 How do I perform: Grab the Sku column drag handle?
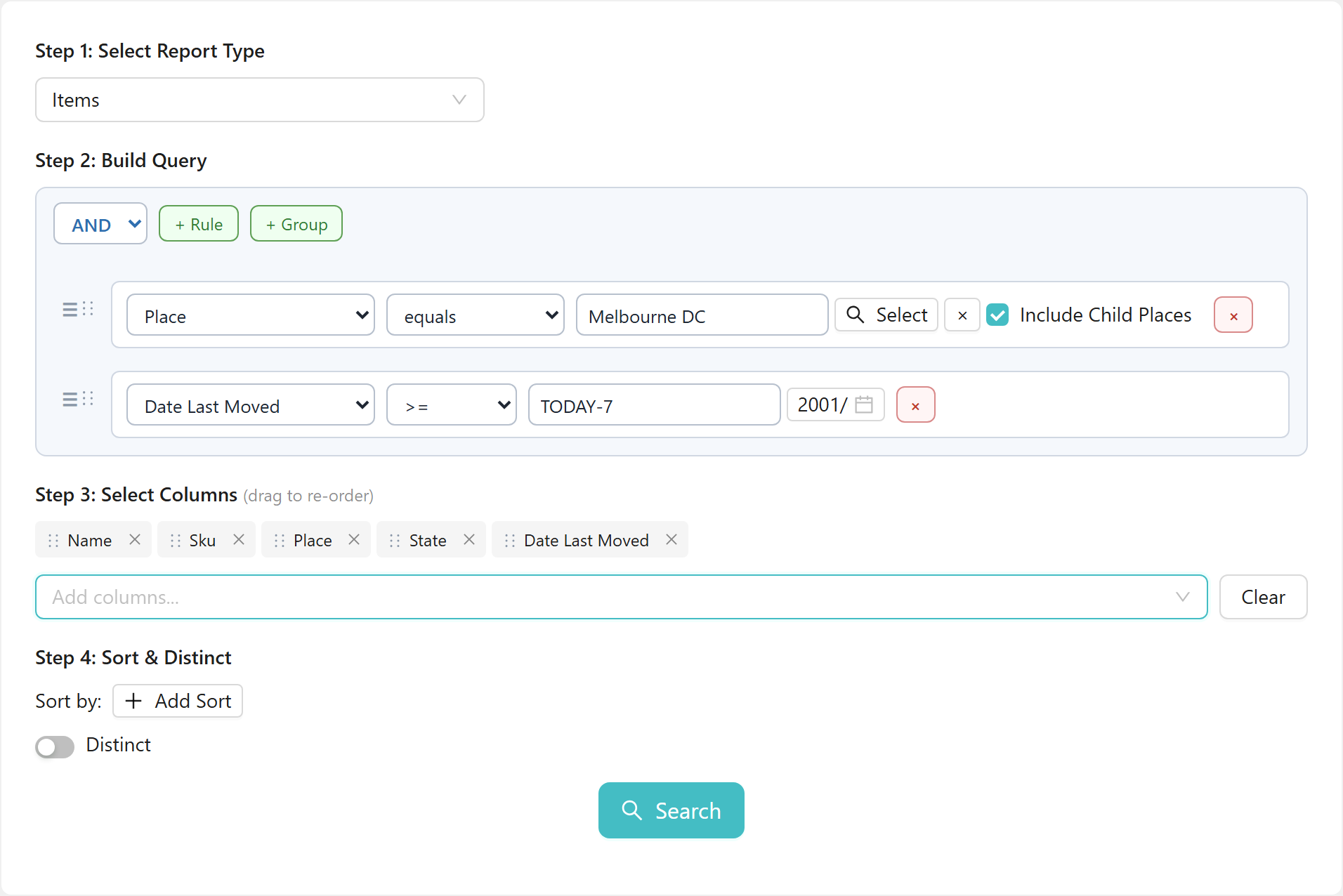(176, 540)
